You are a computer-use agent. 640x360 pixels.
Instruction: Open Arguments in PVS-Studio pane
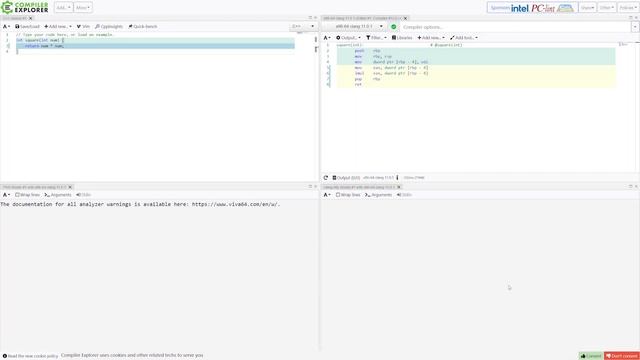[58, 195]
